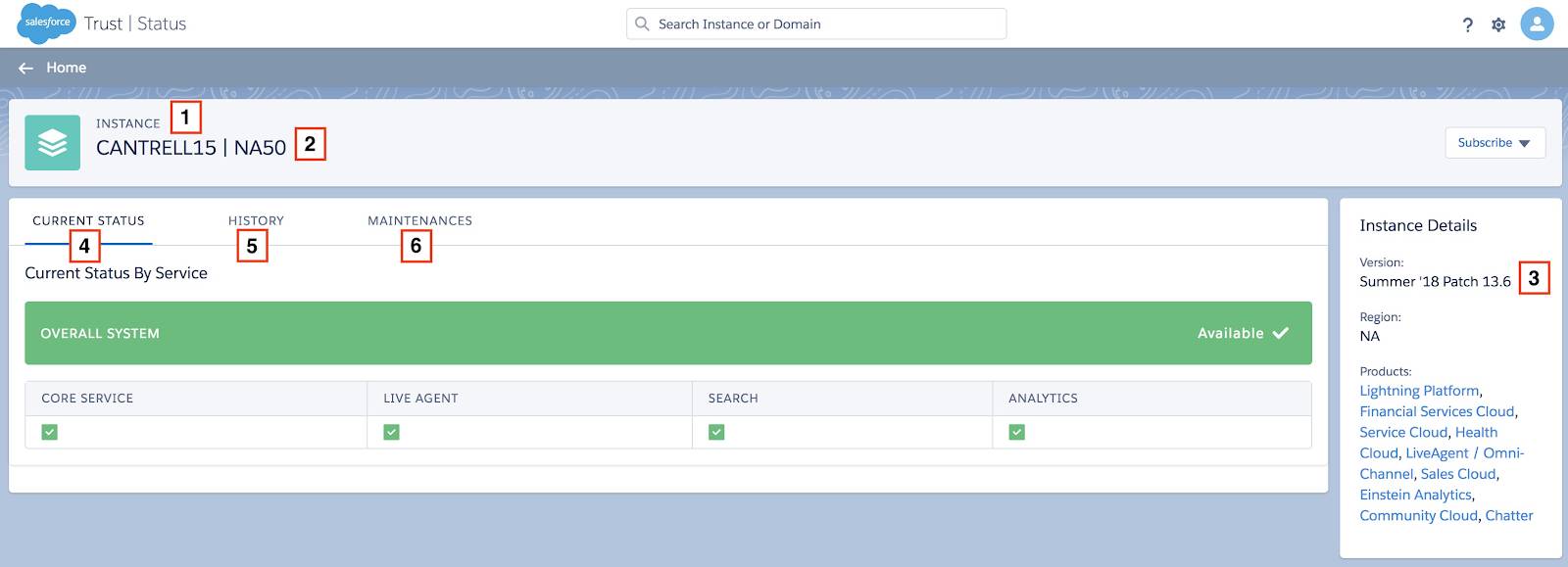The height and width of the screenshot is (567, 1568).
Task: Go back to Home
Action: pyautogui.click(x=66, y=68)
